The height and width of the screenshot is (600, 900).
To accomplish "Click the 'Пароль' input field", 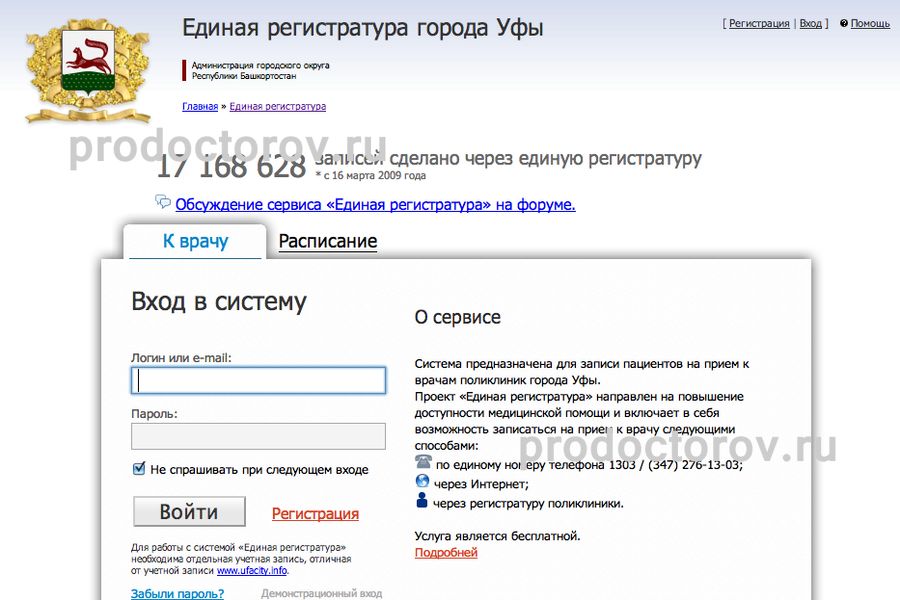I will coord(258,436).
